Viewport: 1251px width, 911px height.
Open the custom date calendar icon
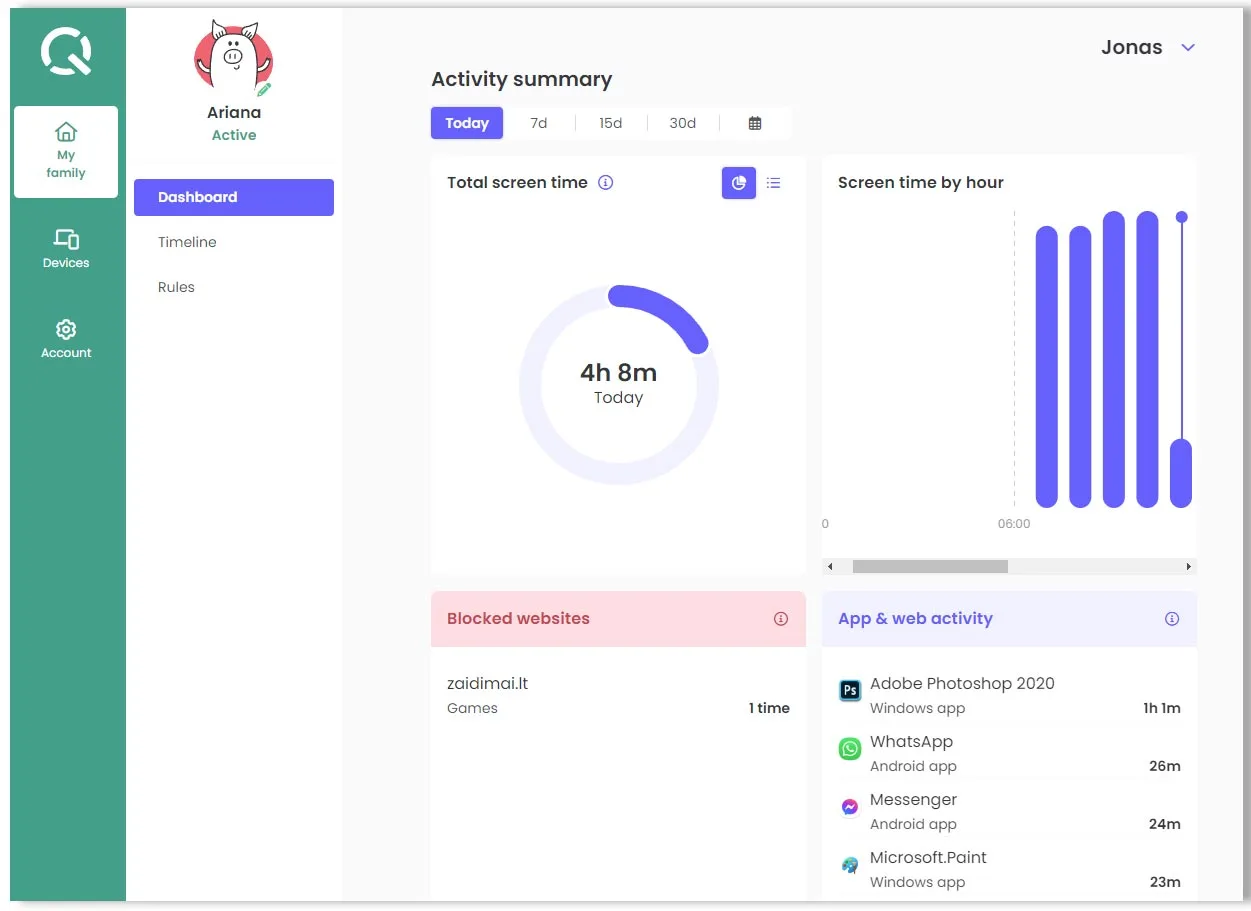tap(755, 123)
